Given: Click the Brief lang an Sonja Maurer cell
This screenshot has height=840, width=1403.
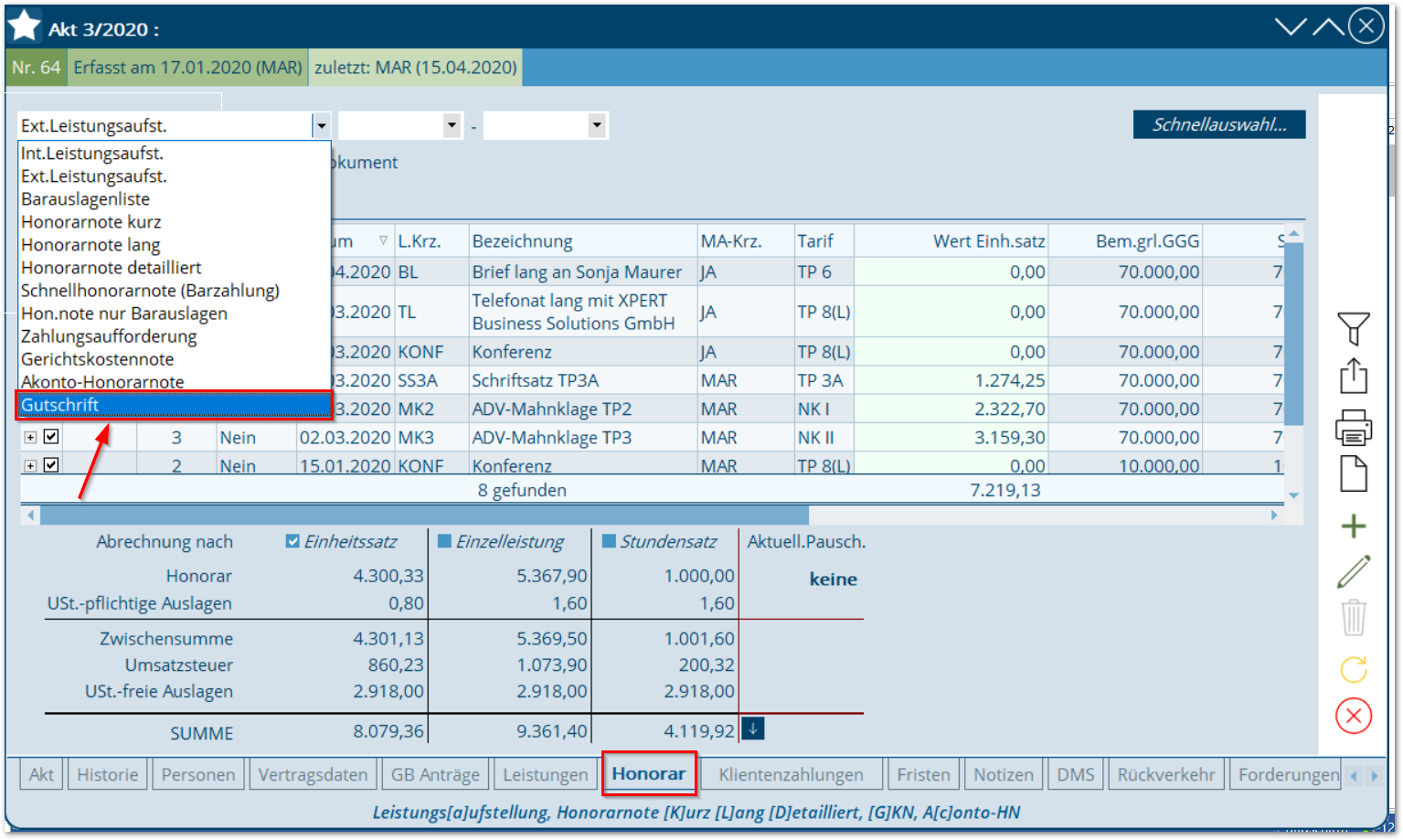Looking at the screenshot, I should [x=583, y=271].
